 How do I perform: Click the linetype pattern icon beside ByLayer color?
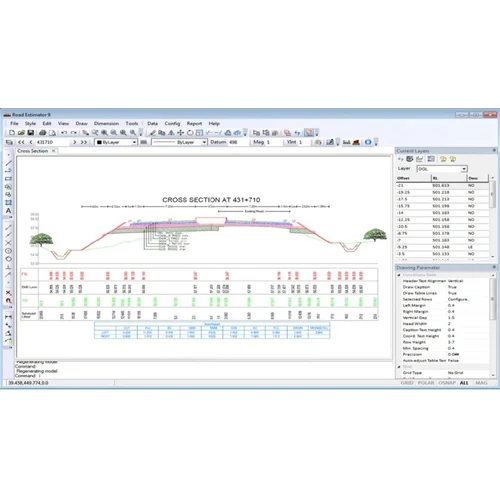click(x=144, y=142)
